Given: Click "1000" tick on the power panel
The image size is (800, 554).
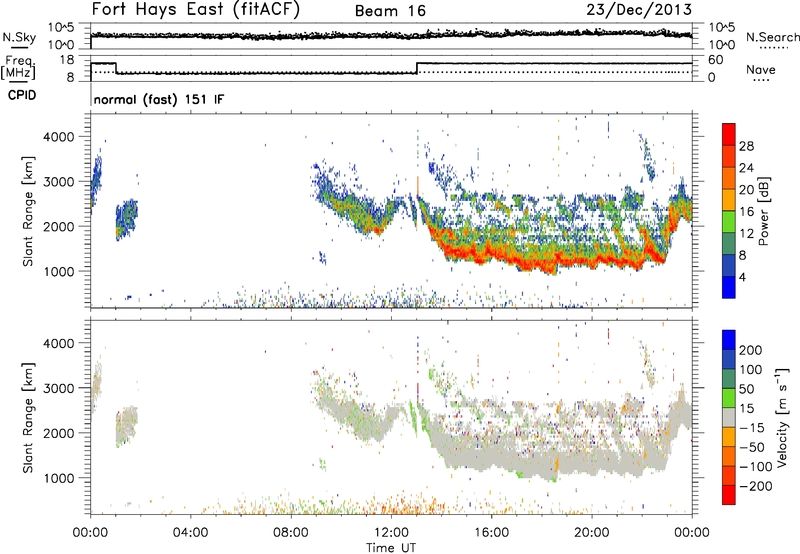Looking at the screenshot, I should 59,271.
